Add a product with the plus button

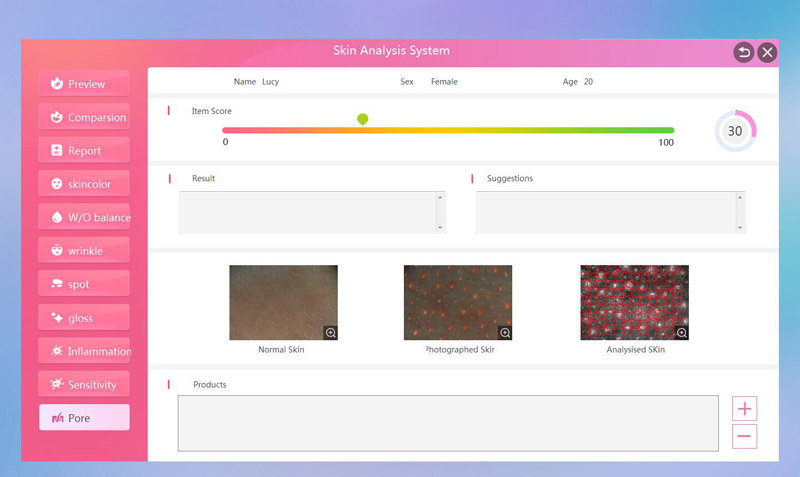pos(744,408)
